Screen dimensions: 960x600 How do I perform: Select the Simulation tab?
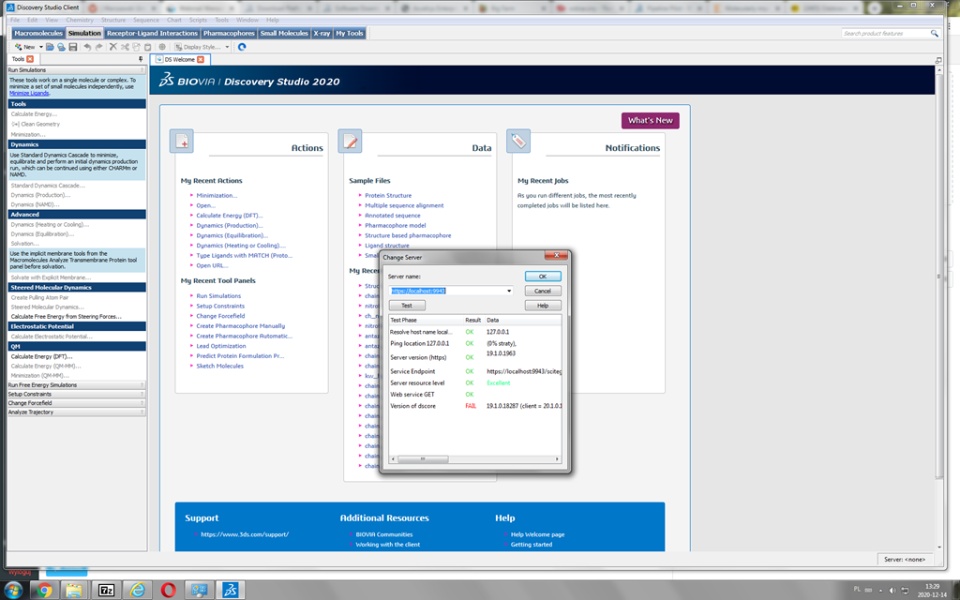[84, 33]
